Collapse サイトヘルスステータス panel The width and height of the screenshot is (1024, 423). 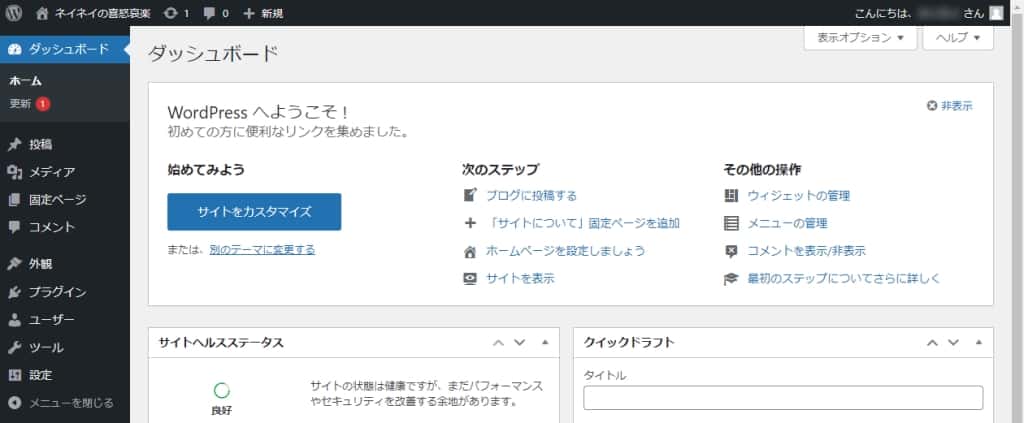(545, 343)
